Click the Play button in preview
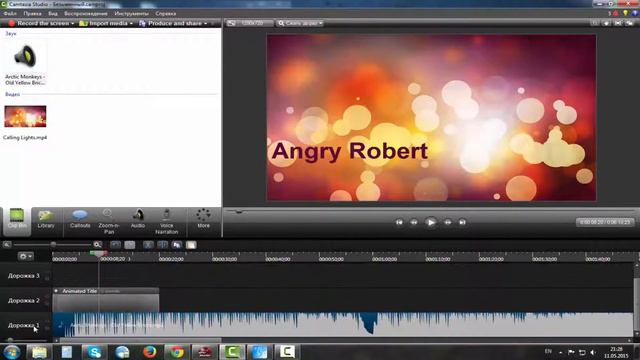640x360 pixels. (x=431, y=222)
